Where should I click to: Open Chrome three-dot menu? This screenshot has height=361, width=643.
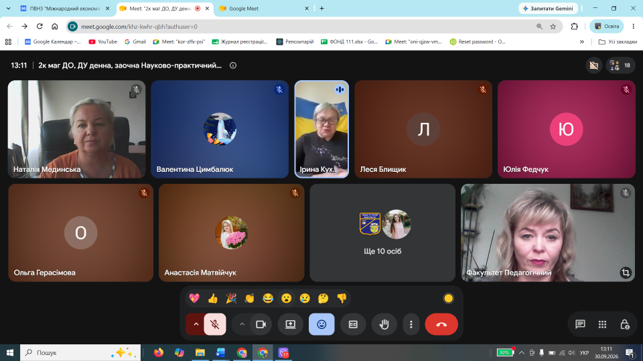633,26
